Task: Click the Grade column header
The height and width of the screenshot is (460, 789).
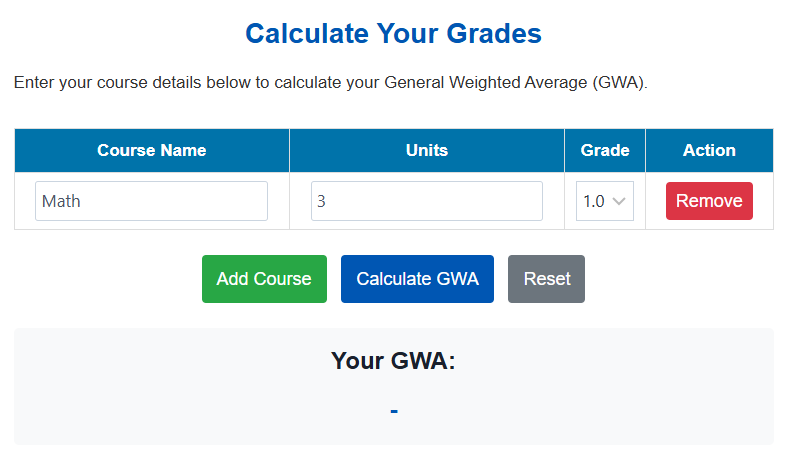Action: [605, 151]
